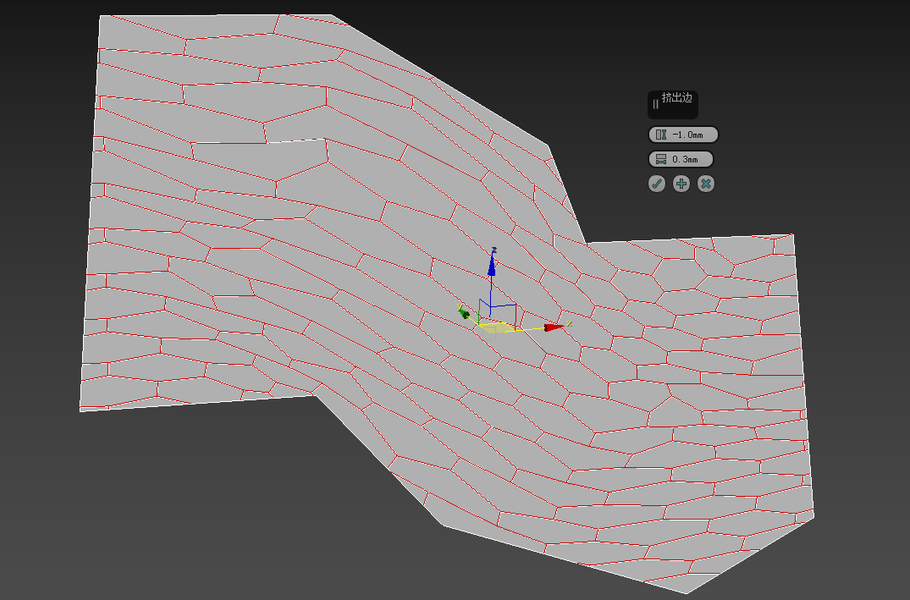Screen dimensions: 910x600
Task: Select the yellow XY plane gizmo handle
Action: (495, 328)
